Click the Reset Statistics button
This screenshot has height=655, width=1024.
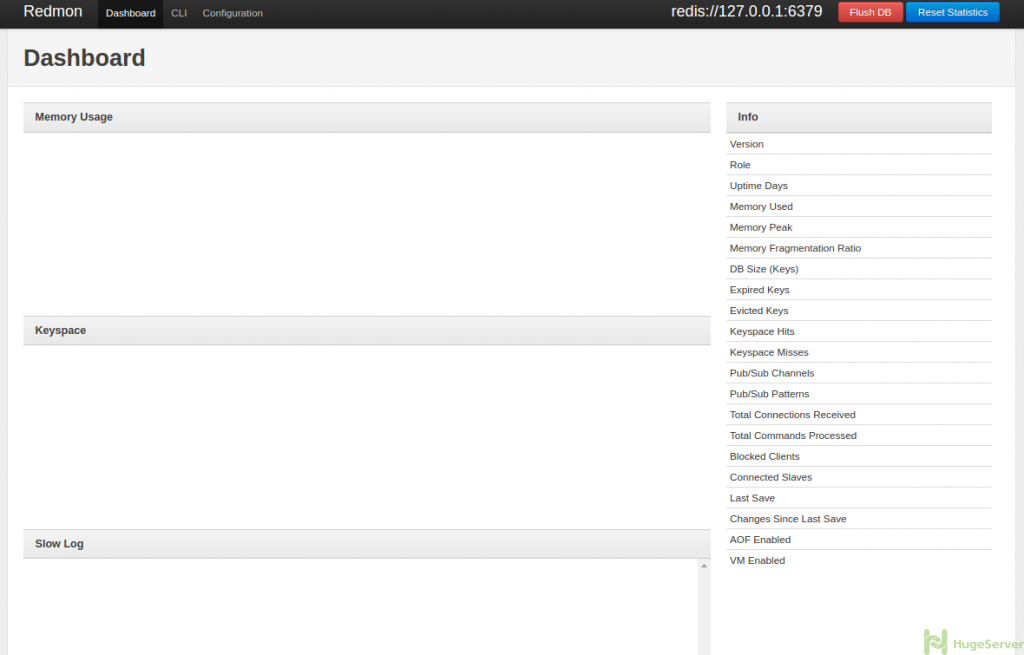[x=952, y=11]
